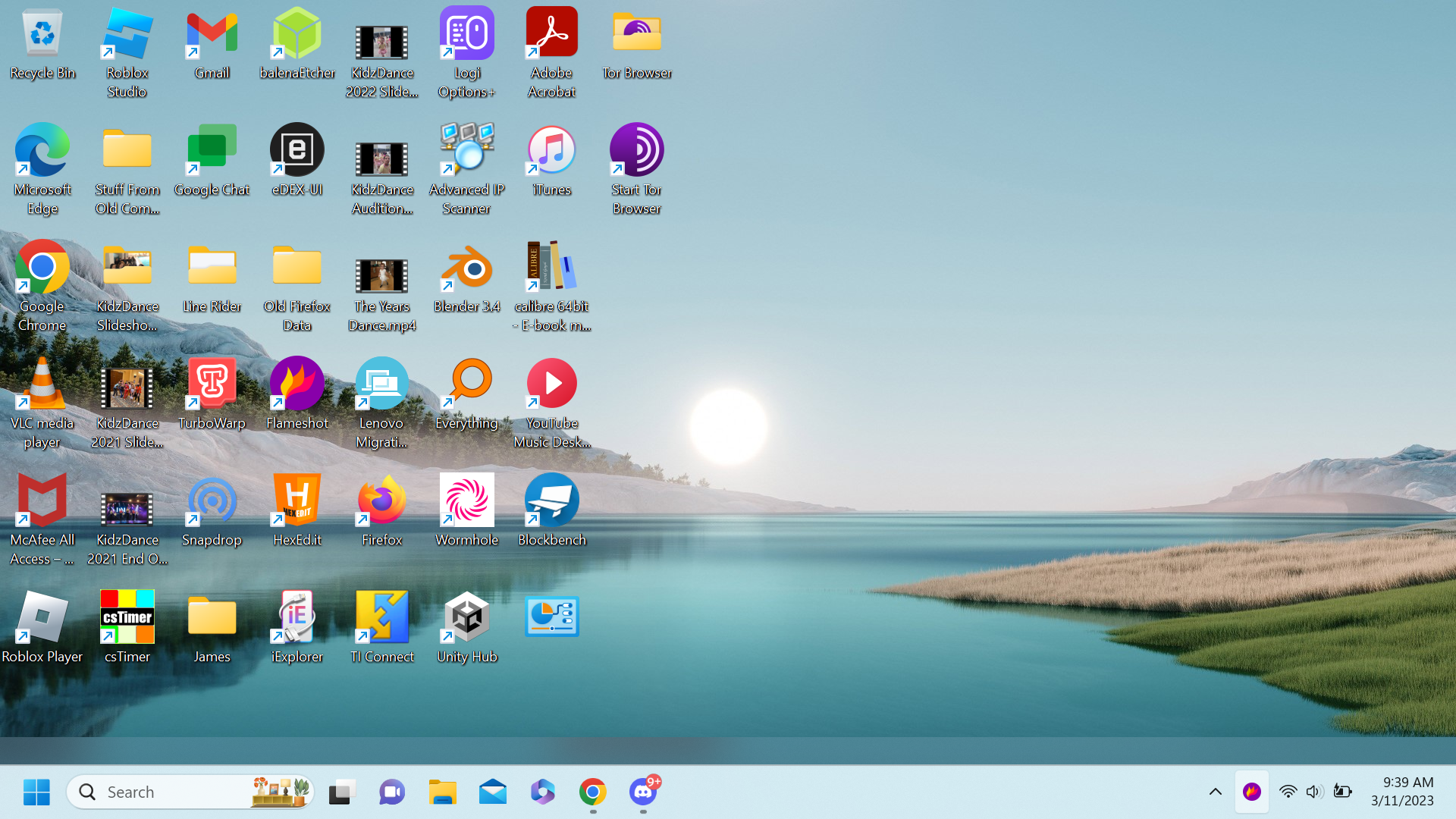This screenshot has height=819, width=1456.
Task: Click the taskbar Search field
Action: coord(167,791)
